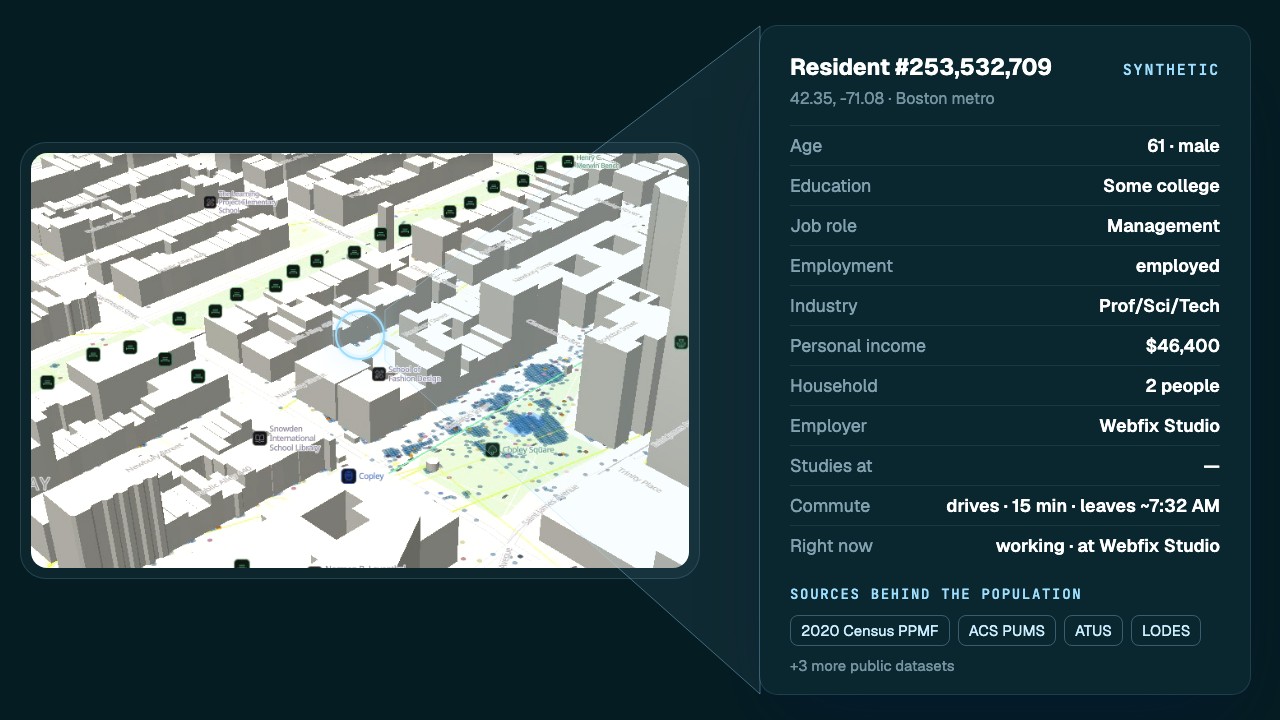Click the Studies at row label
1280x720 pixels.
pyautogui.click(x=831, y=466)
